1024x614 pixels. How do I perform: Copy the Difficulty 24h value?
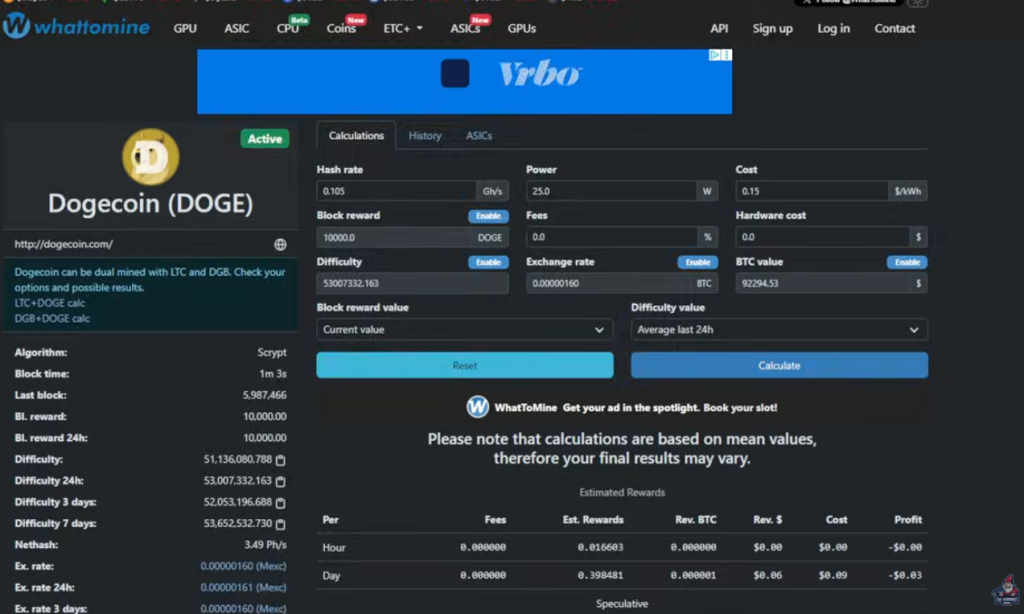281,481
